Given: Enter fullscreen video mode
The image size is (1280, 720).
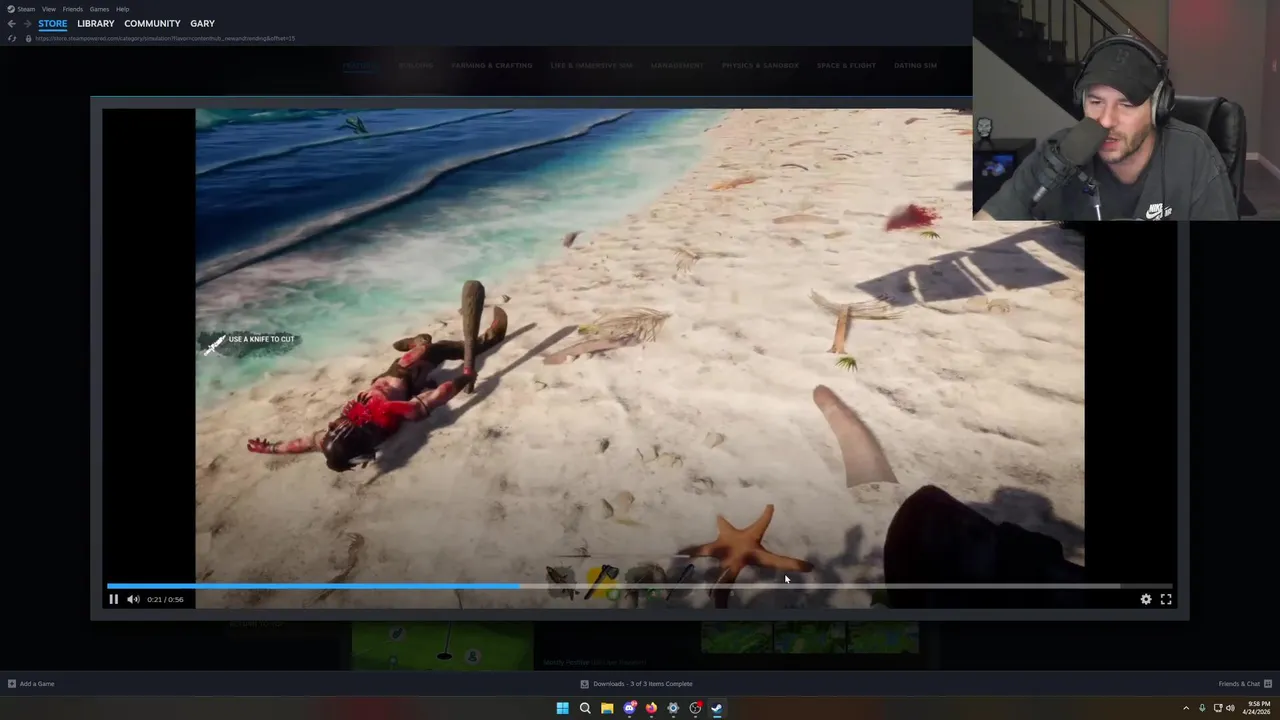Looking at the screenshot, I should click(x=1166, y=599).
